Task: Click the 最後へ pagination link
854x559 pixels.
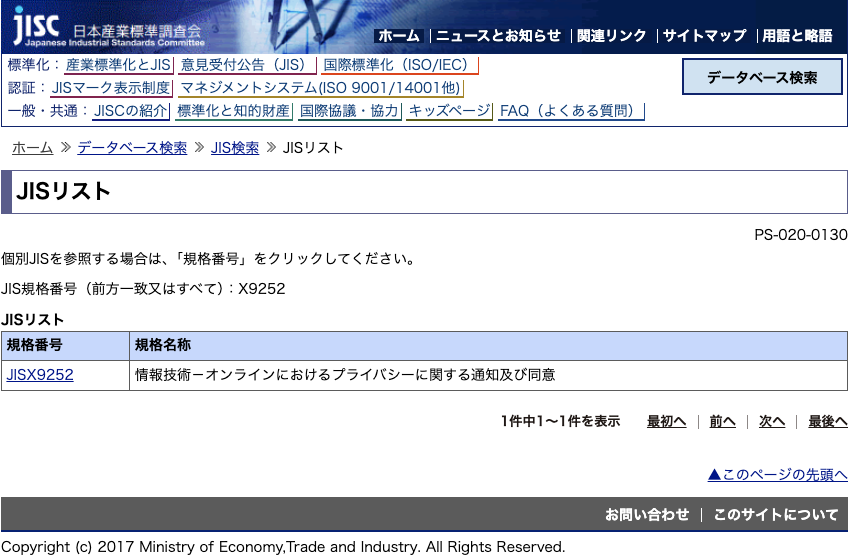Action: pyautogui.click(x=828, y=421)
